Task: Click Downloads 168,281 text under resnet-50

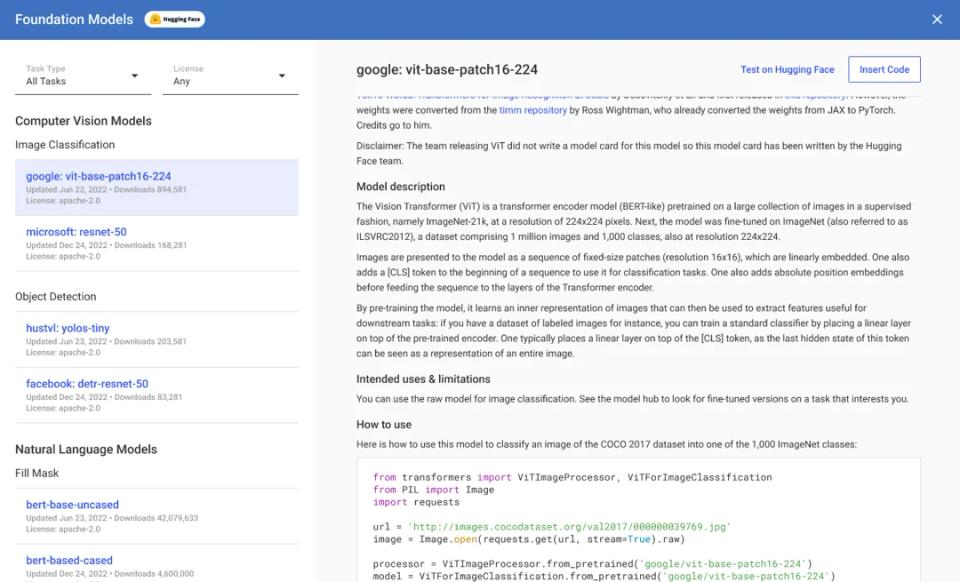Action: coord(151,245)
